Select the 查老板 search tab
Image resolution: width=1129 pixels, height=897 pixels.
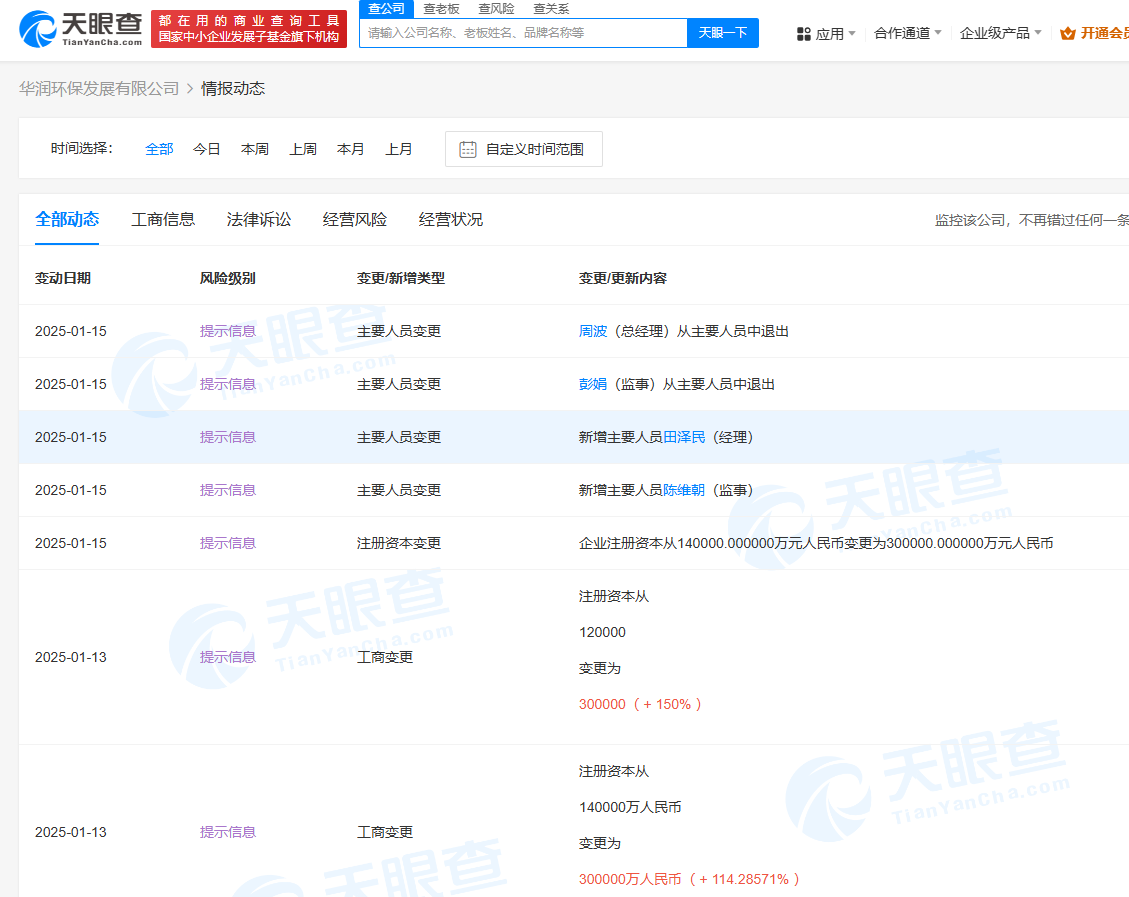click(x=441, y=9)
